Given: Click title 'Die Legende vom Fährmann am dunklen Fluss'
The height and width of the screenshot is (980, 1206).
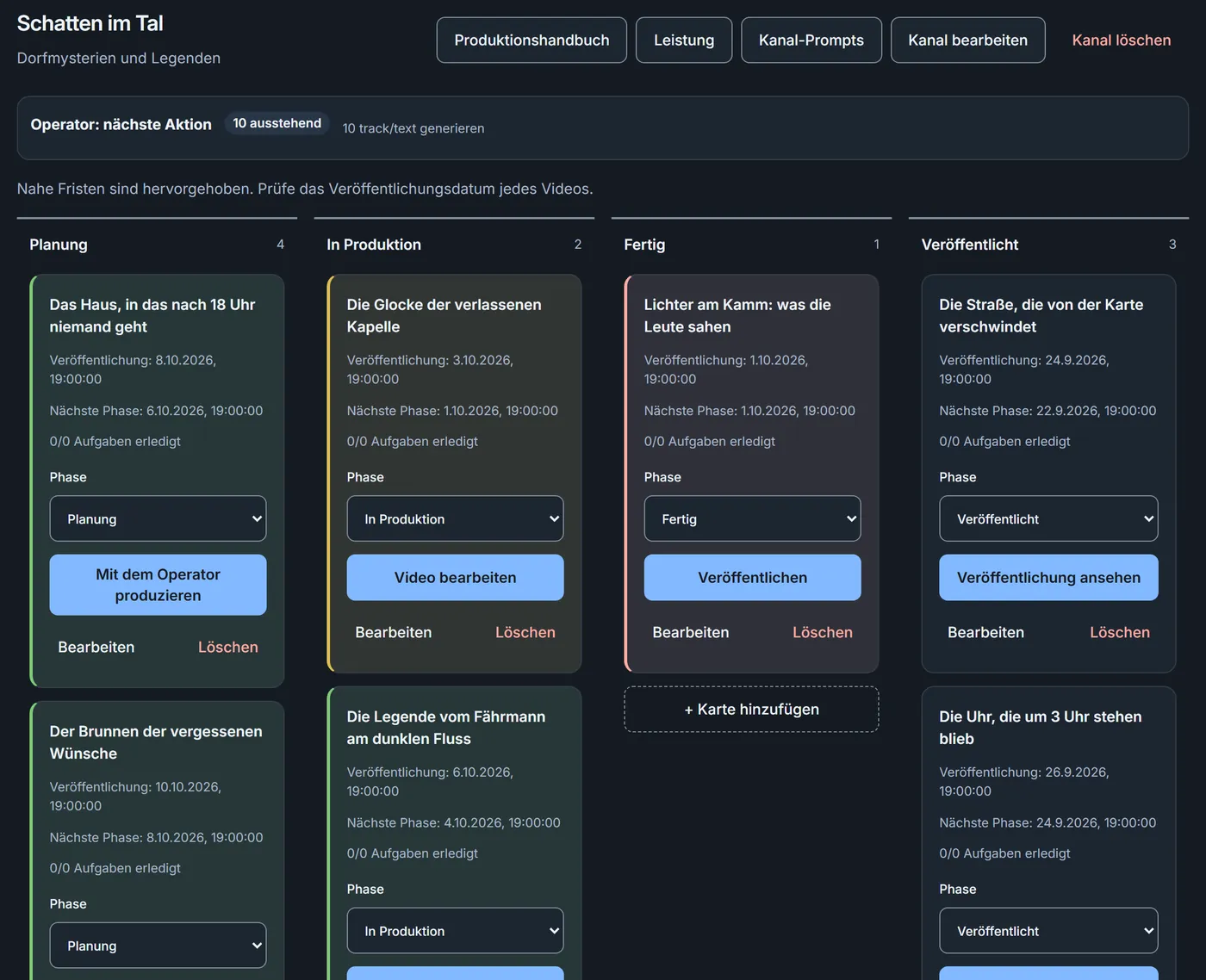Looking at the screenshot, I should [x=446, y=728].
